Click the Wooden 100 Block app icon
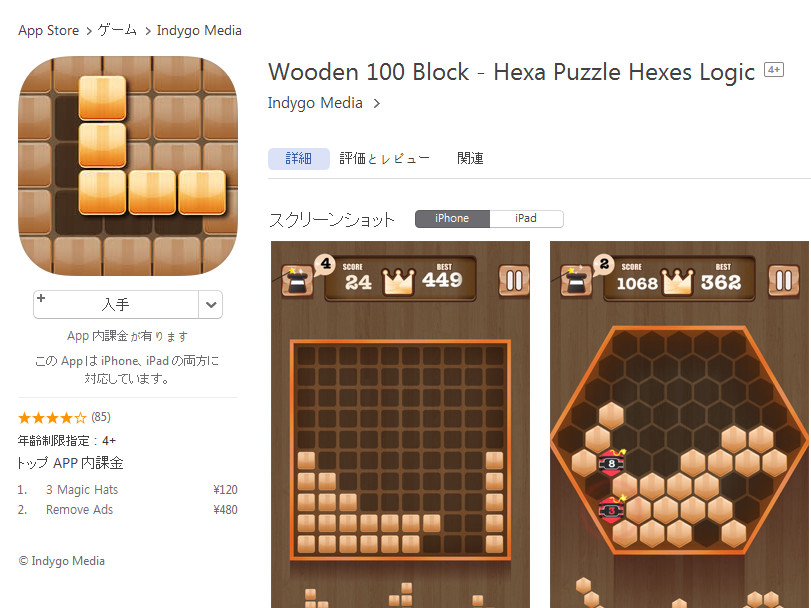Screen dimensions: 811x608 128,166
